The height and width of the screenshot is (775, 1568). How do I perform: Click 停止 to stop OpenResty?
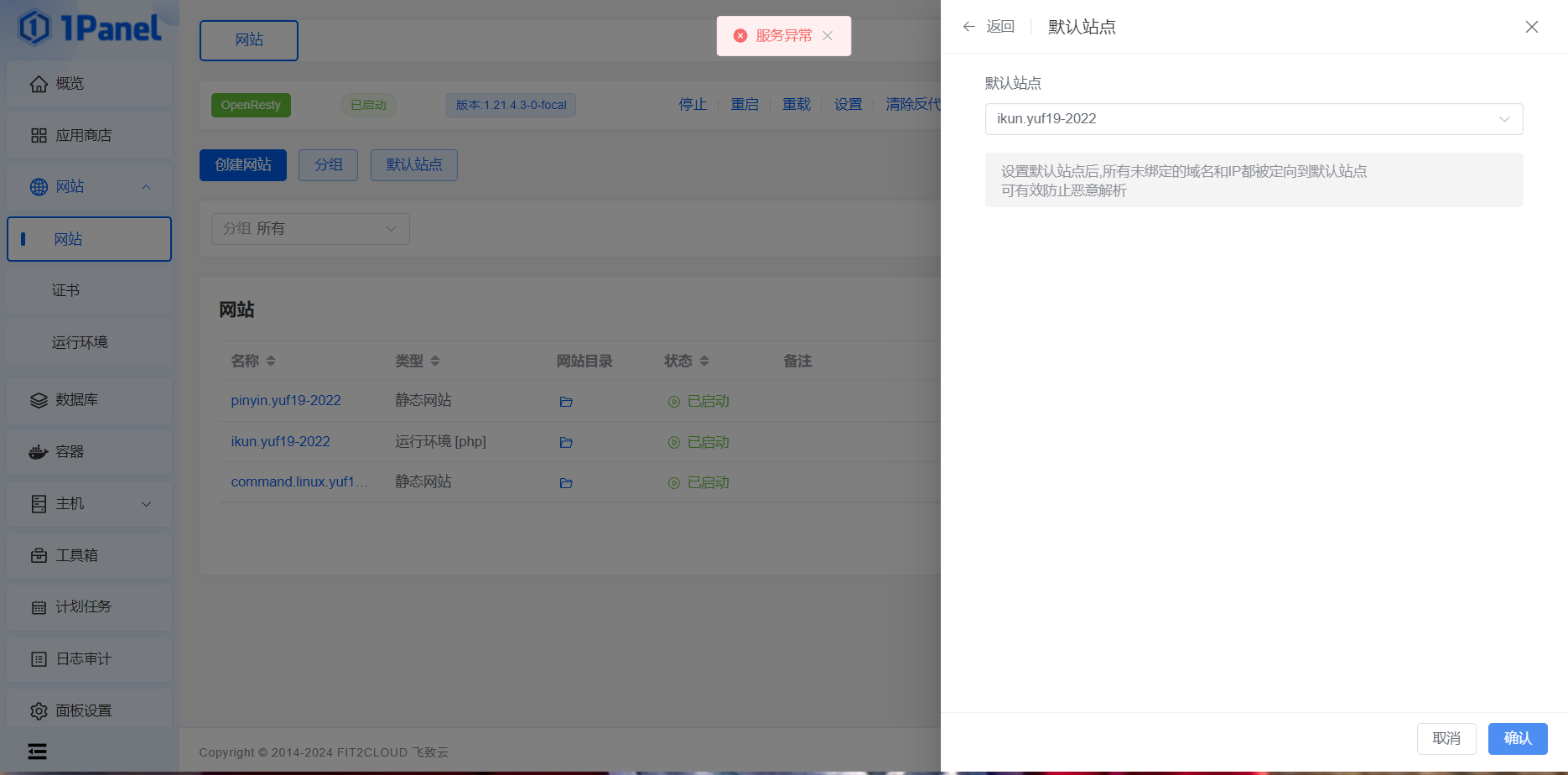pyautogui.click(x=693, y=105)
